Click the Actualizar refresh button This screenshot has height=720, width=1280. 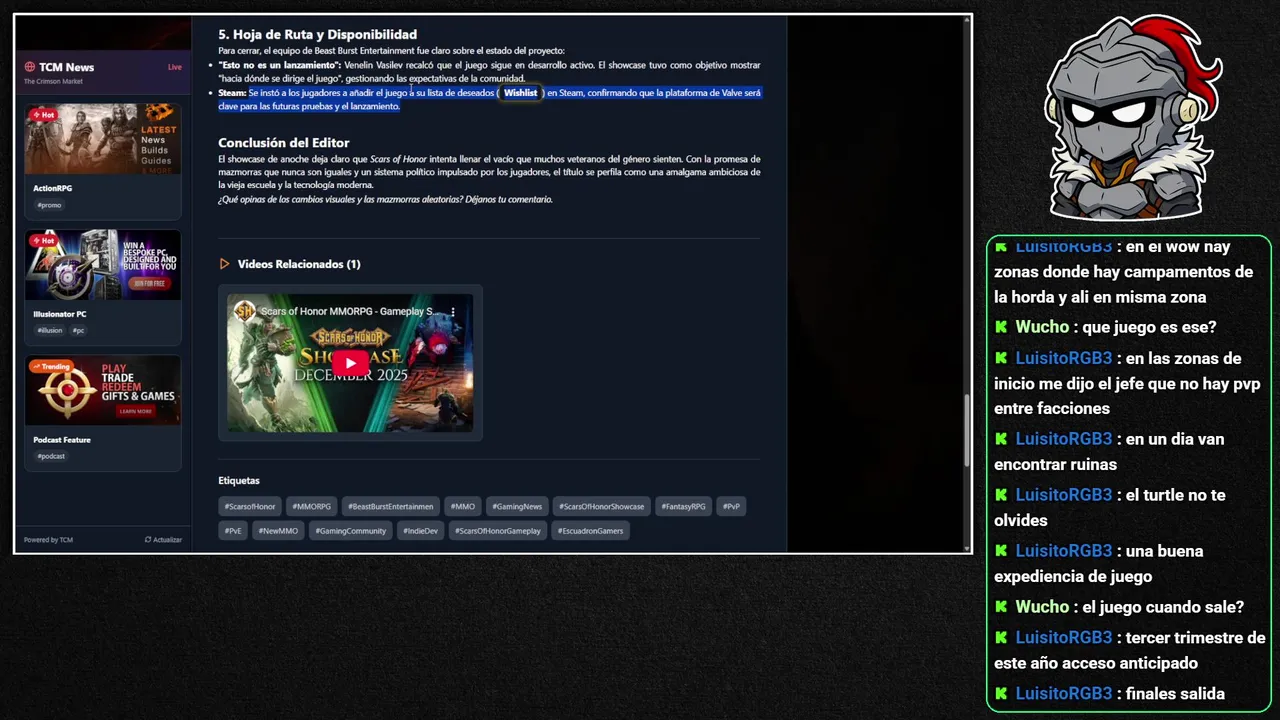point(163,540)
